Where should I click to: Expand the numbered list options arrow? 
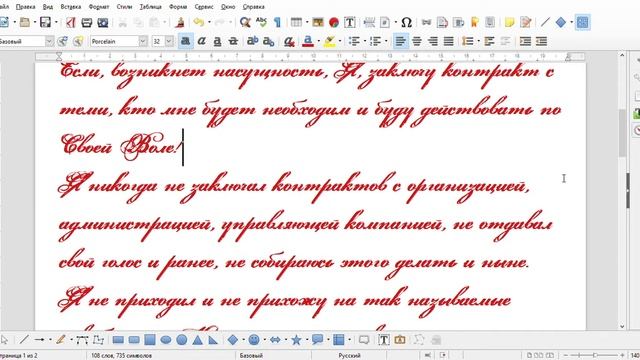[386, 41]
